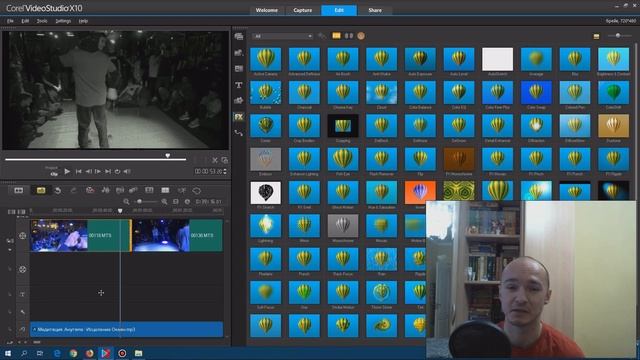Toggle the voice track button
Image resolution: width=640 pixels, height=360 pixels.
[22, 312]
